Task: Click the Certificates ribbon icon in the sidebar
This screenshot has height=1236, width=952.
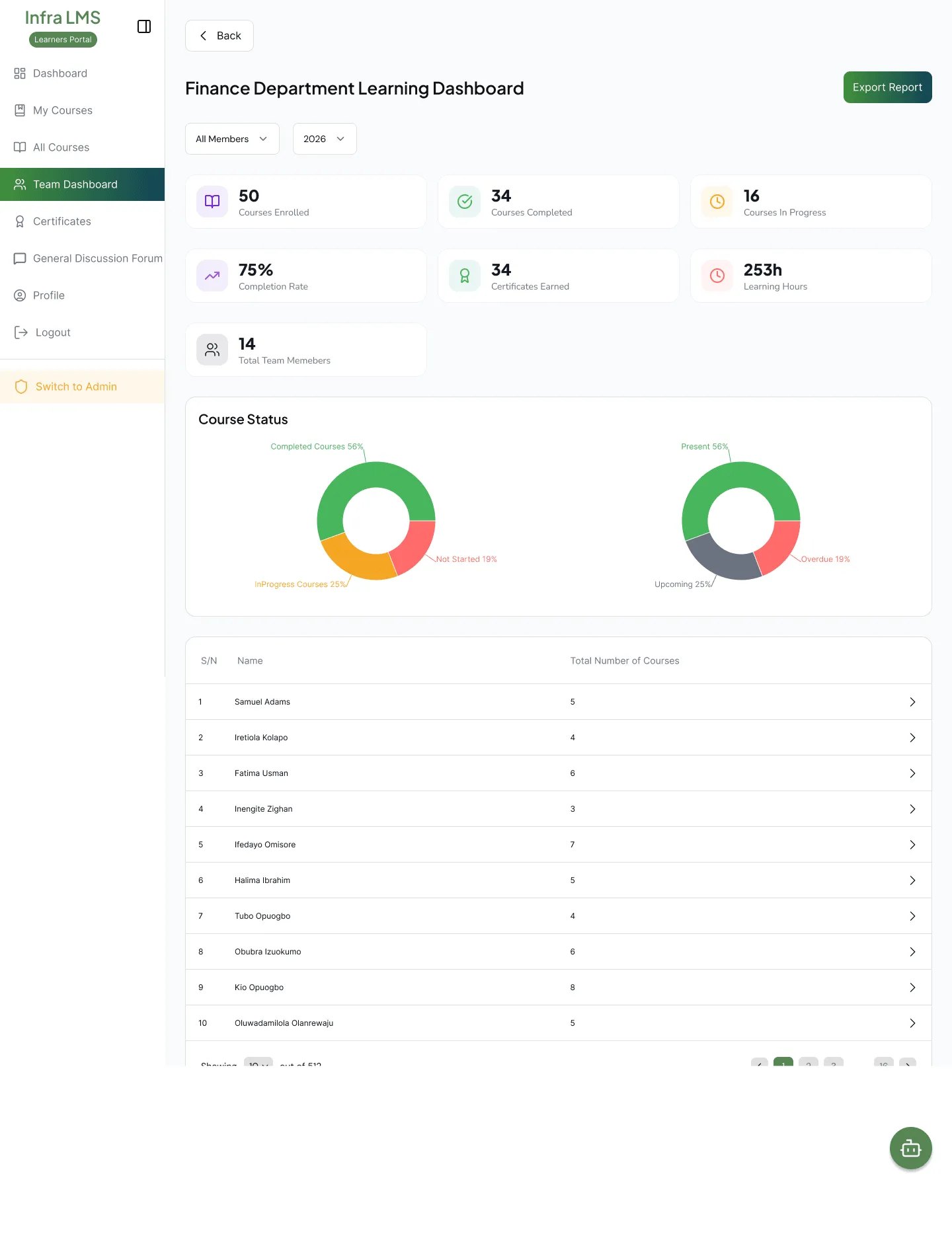Action: pos(20,221)
